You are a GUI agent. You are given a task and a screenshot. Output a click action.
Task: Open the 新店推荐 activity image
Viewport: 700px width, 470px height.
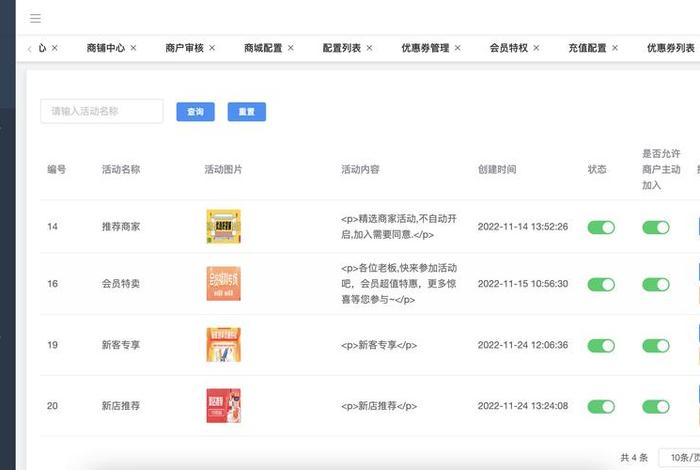tap(224, 406)
